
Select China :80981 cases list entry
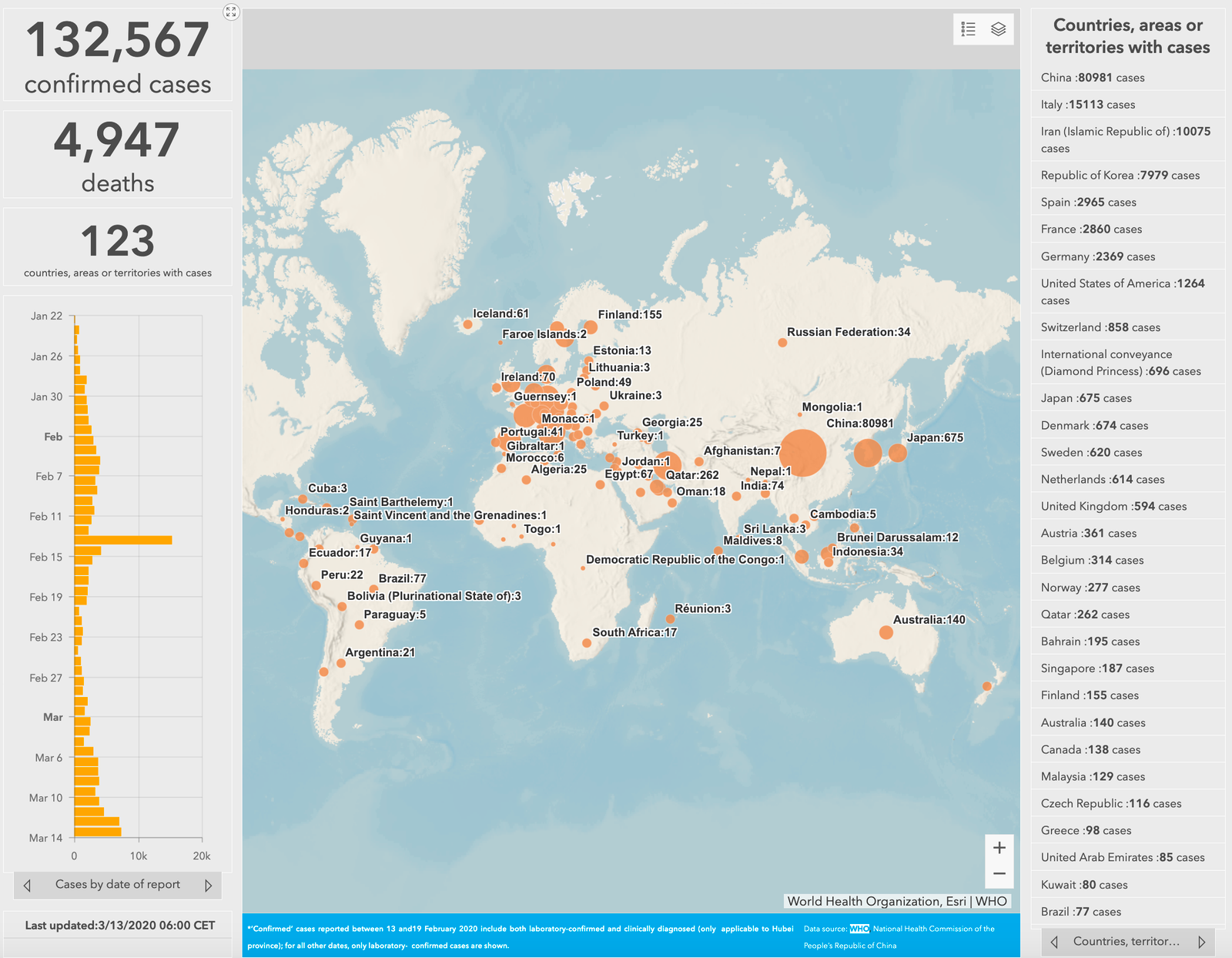tap(1092, 78)
